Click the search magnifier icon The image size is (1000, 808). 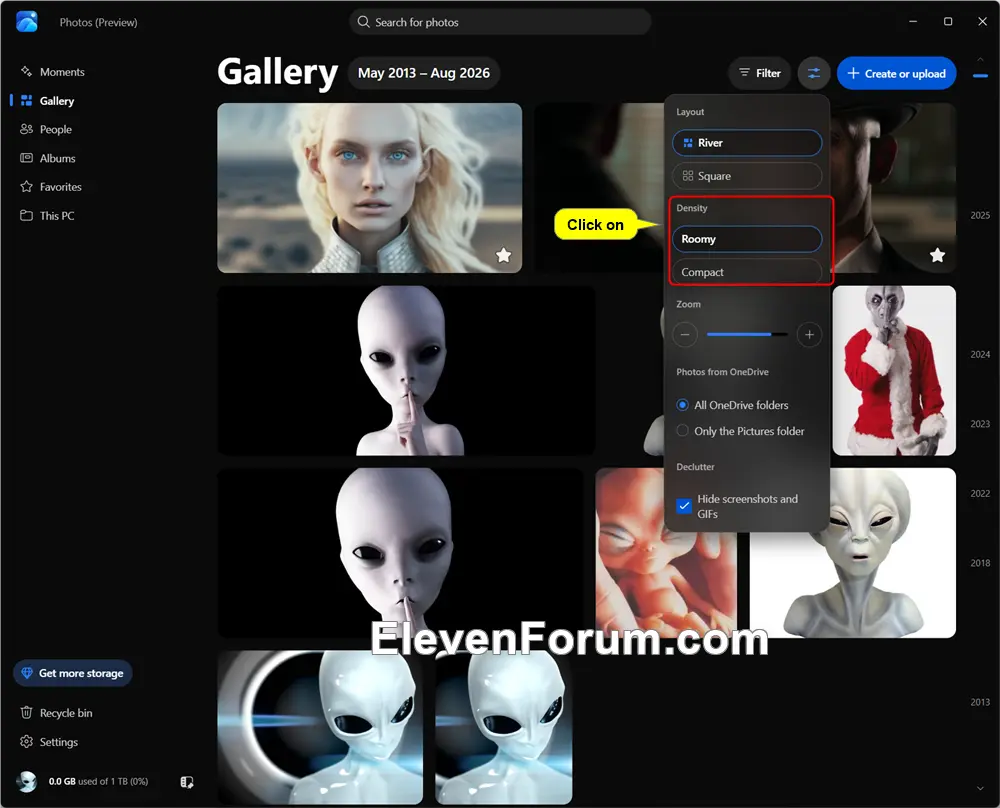(x=364, y=22)
